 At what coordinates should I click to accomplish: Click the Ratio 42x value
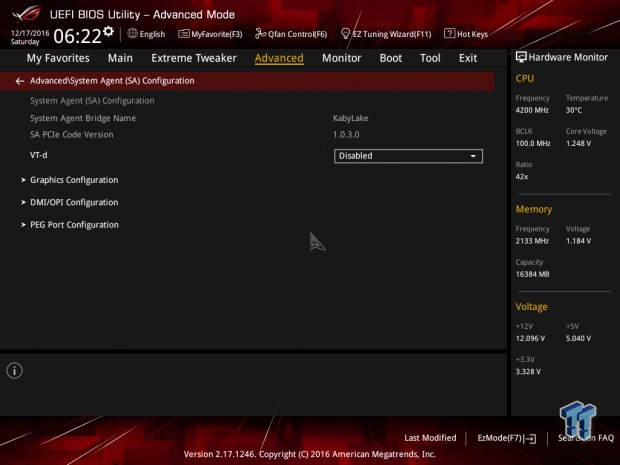click(522, 177)
